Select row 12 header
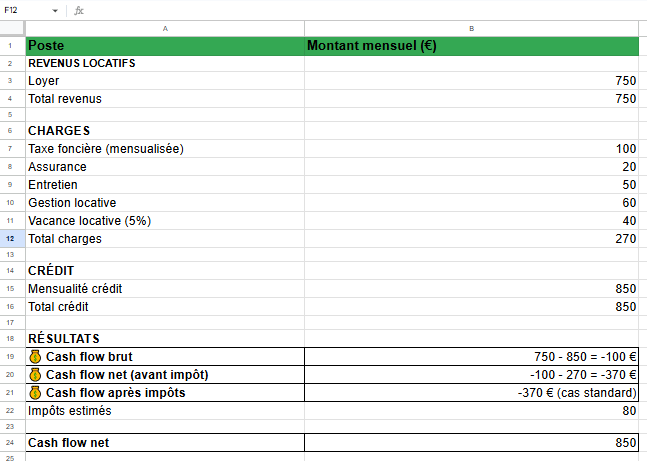 point(11,239)
